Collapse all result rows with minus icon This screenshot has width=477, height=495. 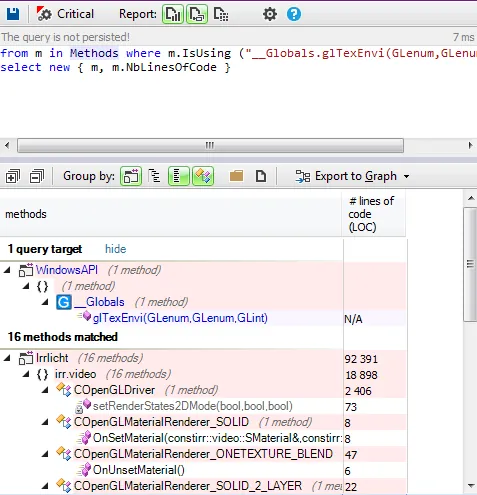[37, 176]
